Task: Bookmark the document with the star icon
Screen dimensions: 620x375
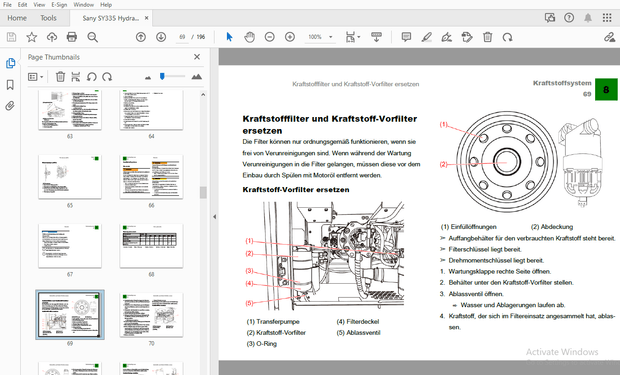Action: tap(32, 37)
